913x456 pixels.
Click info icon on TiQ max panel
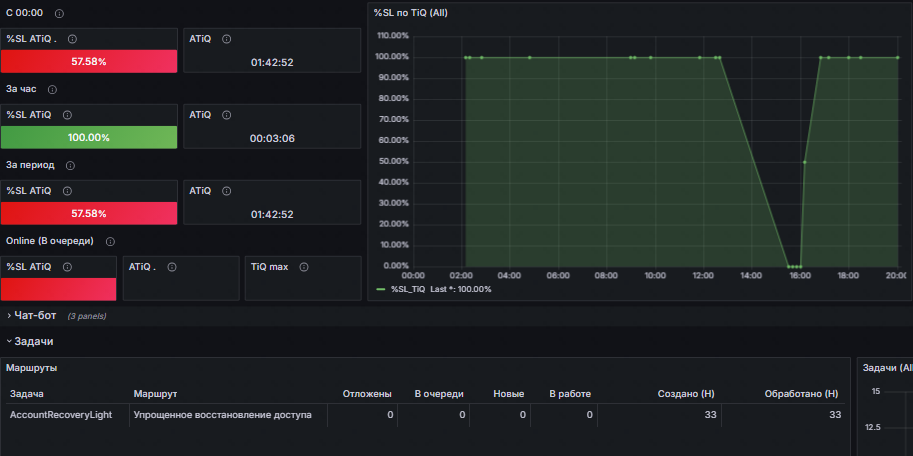pos(303,267)
